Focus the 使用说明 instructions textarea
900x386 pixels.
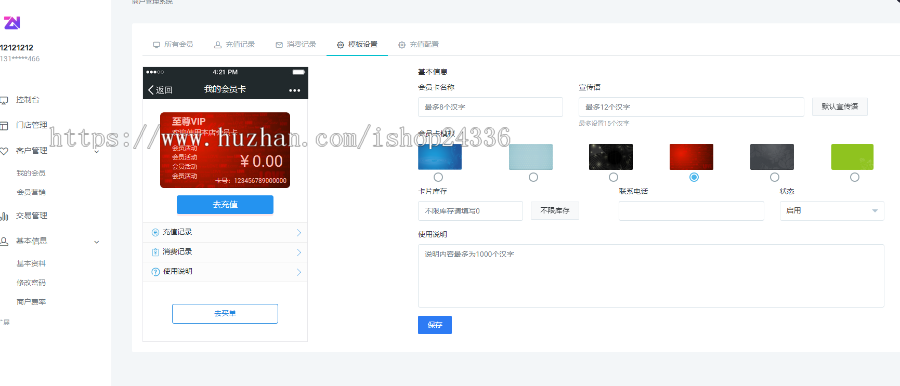click(x=651, y=276)
